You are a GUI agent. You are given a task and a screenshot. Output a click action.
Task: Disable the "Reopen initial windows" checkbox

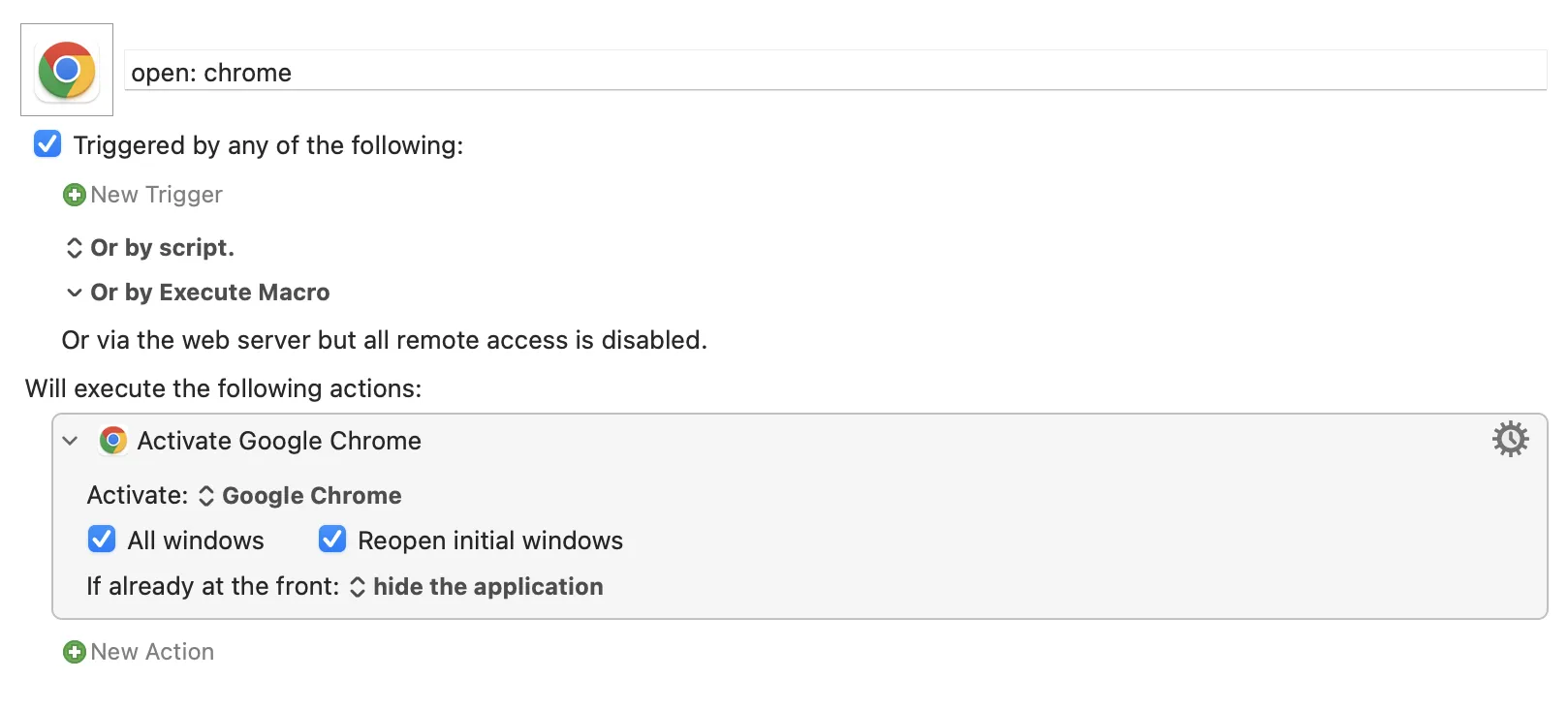[332, 540]
